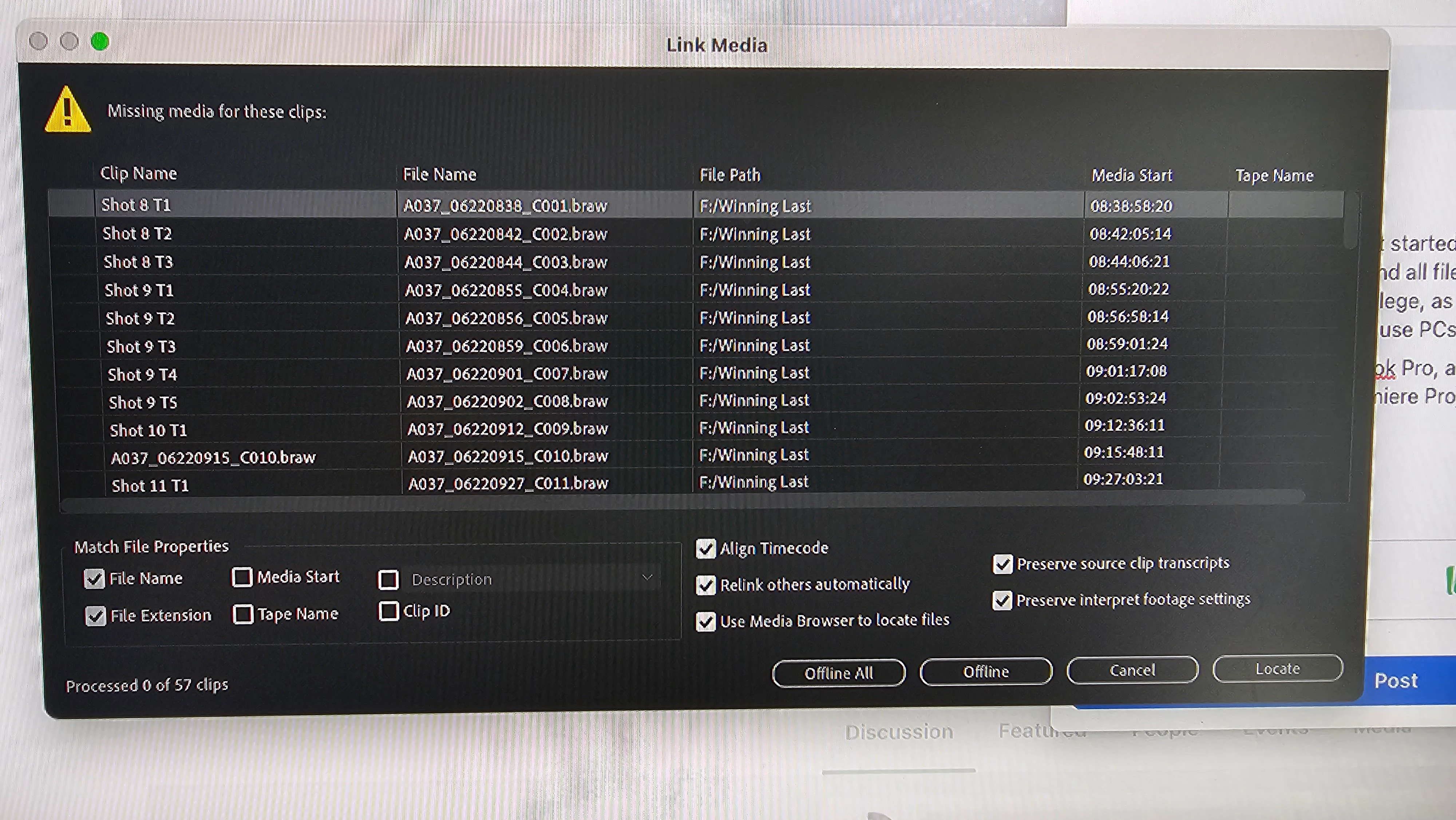Click the Cancel button
Viewport: 1456px width, 820px height.
(1132, 671)
